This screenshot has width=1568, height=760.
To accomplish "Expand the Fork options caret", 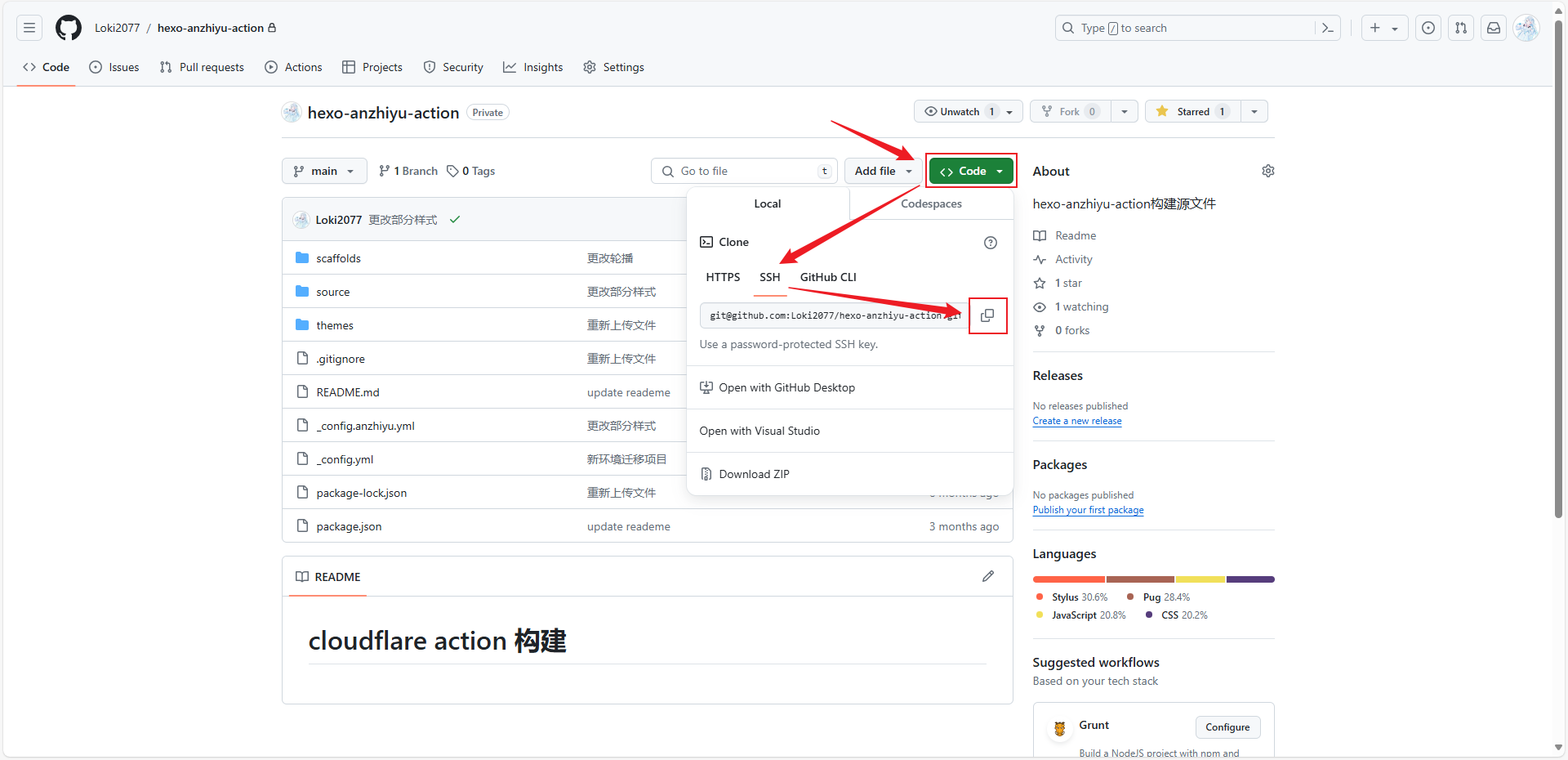I will [1125, 111].
